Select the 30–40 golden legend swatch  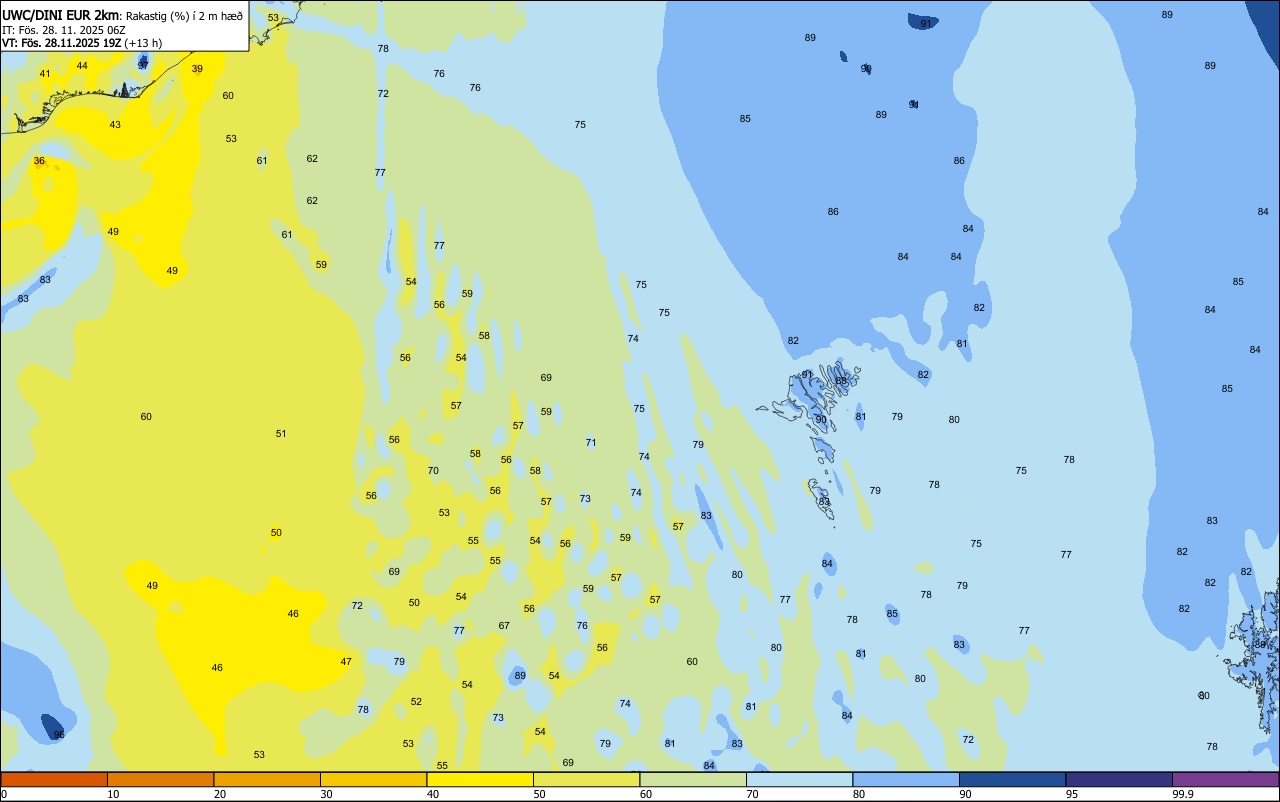click(x=373, y=779)
